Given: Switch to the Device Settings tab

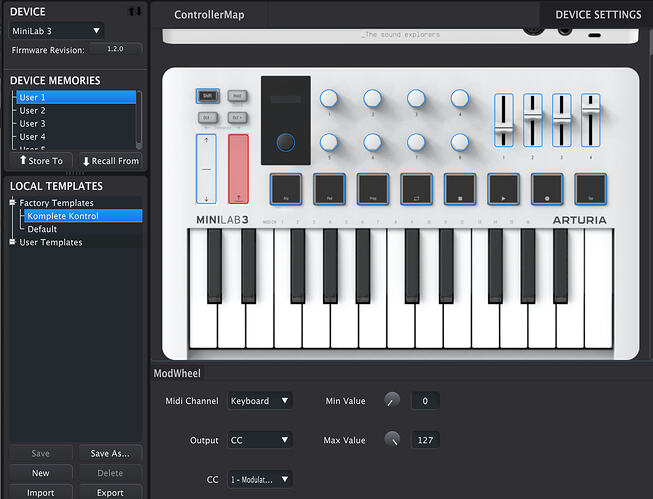Looking at the screenshot, I should coord(598,15).
